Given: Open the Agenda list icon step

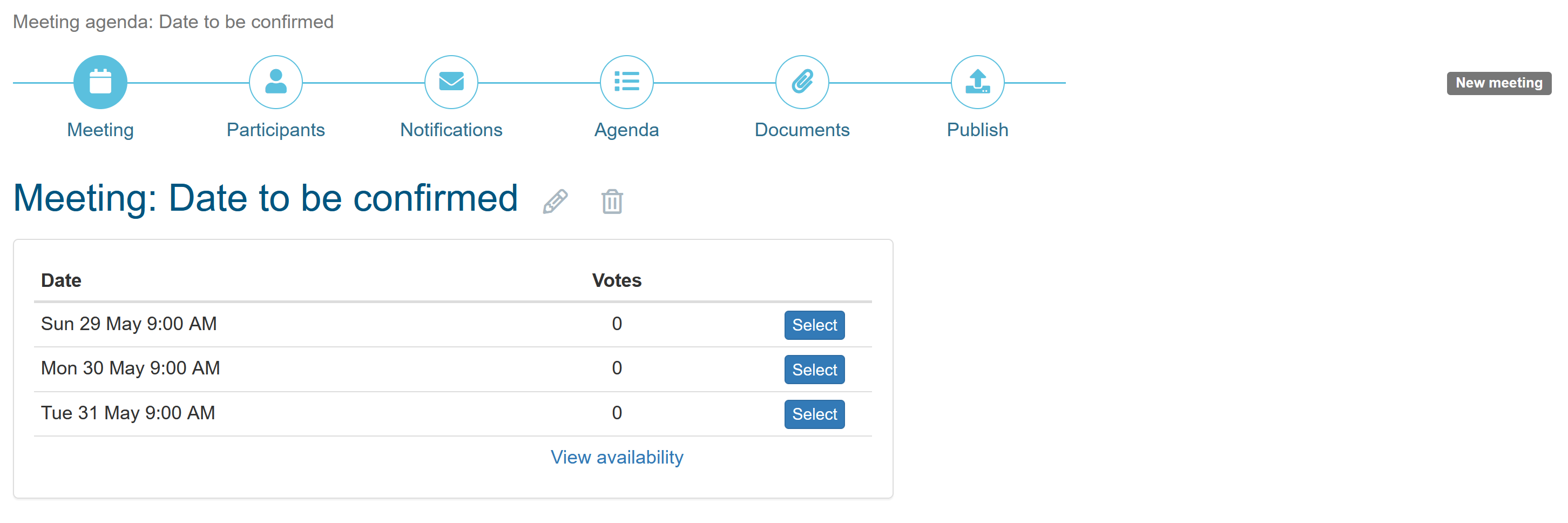Looking at the screenshot, I should (626, 82).
